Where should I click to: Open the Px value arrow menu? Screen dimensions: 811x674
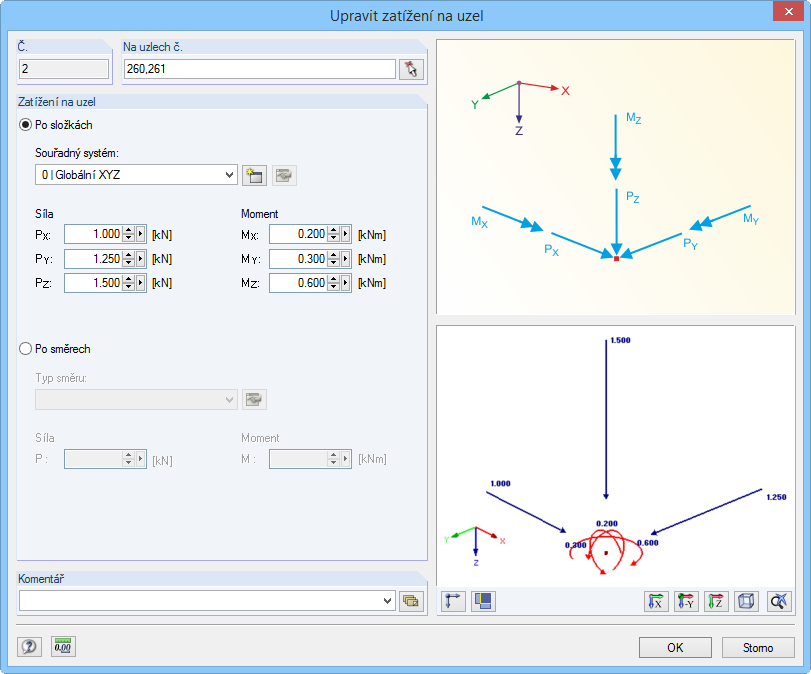[x=141, y=234]
